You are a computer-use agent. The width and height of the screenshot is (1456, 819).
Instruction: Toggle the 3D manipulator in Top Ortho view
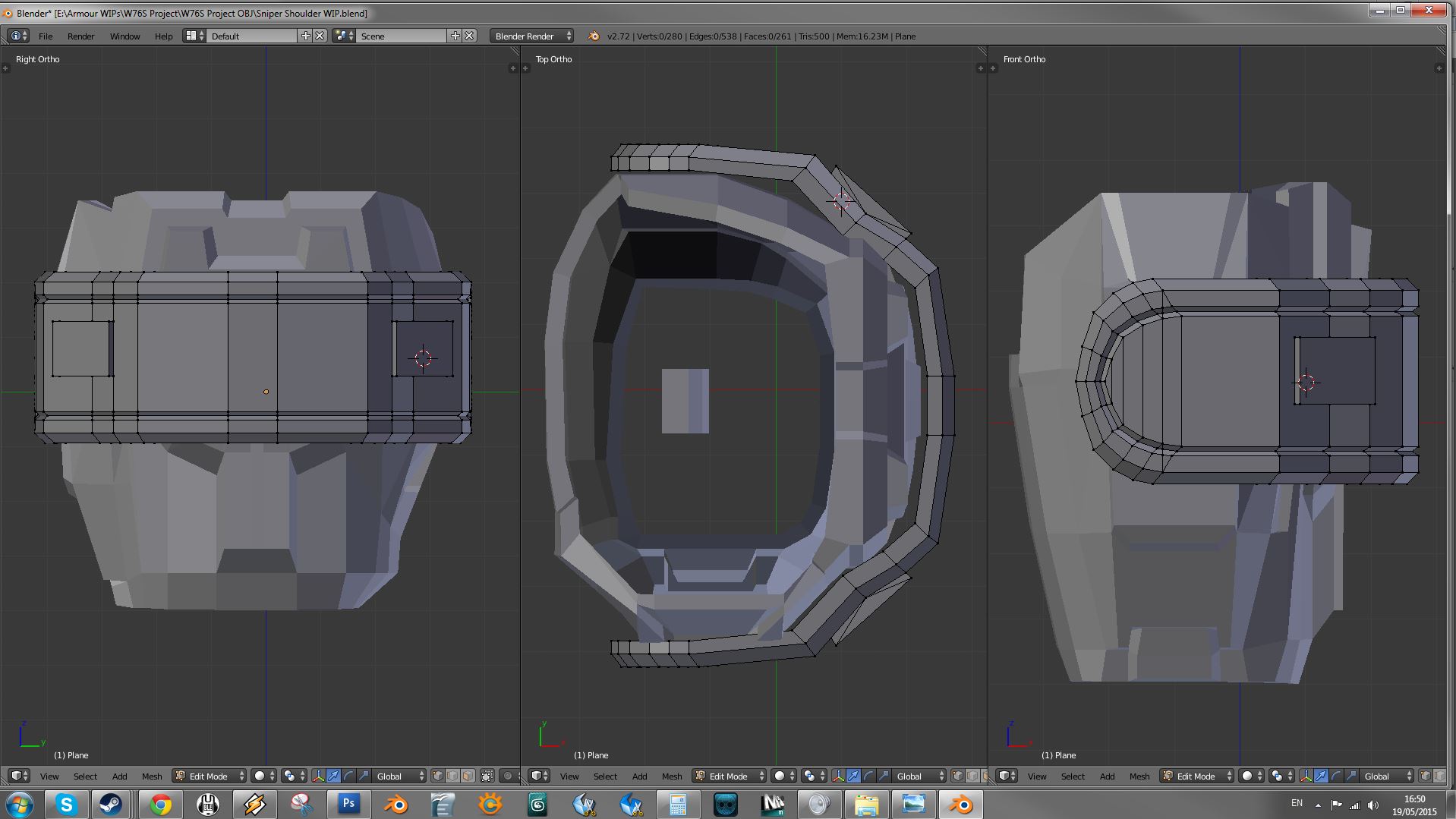point(838,776)
